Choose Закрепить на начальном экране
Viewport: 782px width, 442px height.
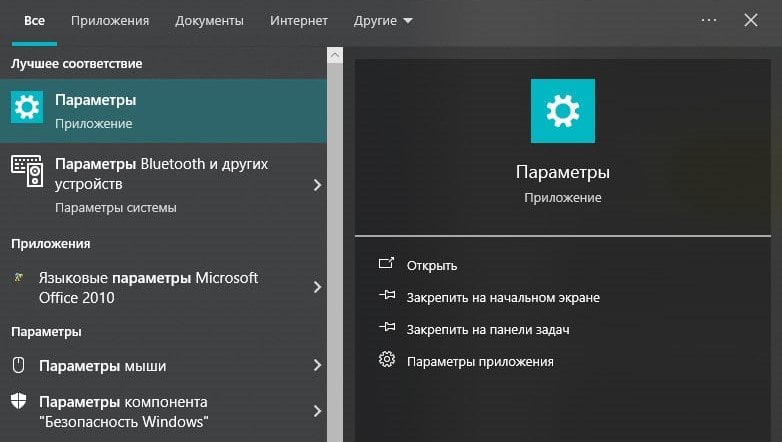(x=503, y=297)
